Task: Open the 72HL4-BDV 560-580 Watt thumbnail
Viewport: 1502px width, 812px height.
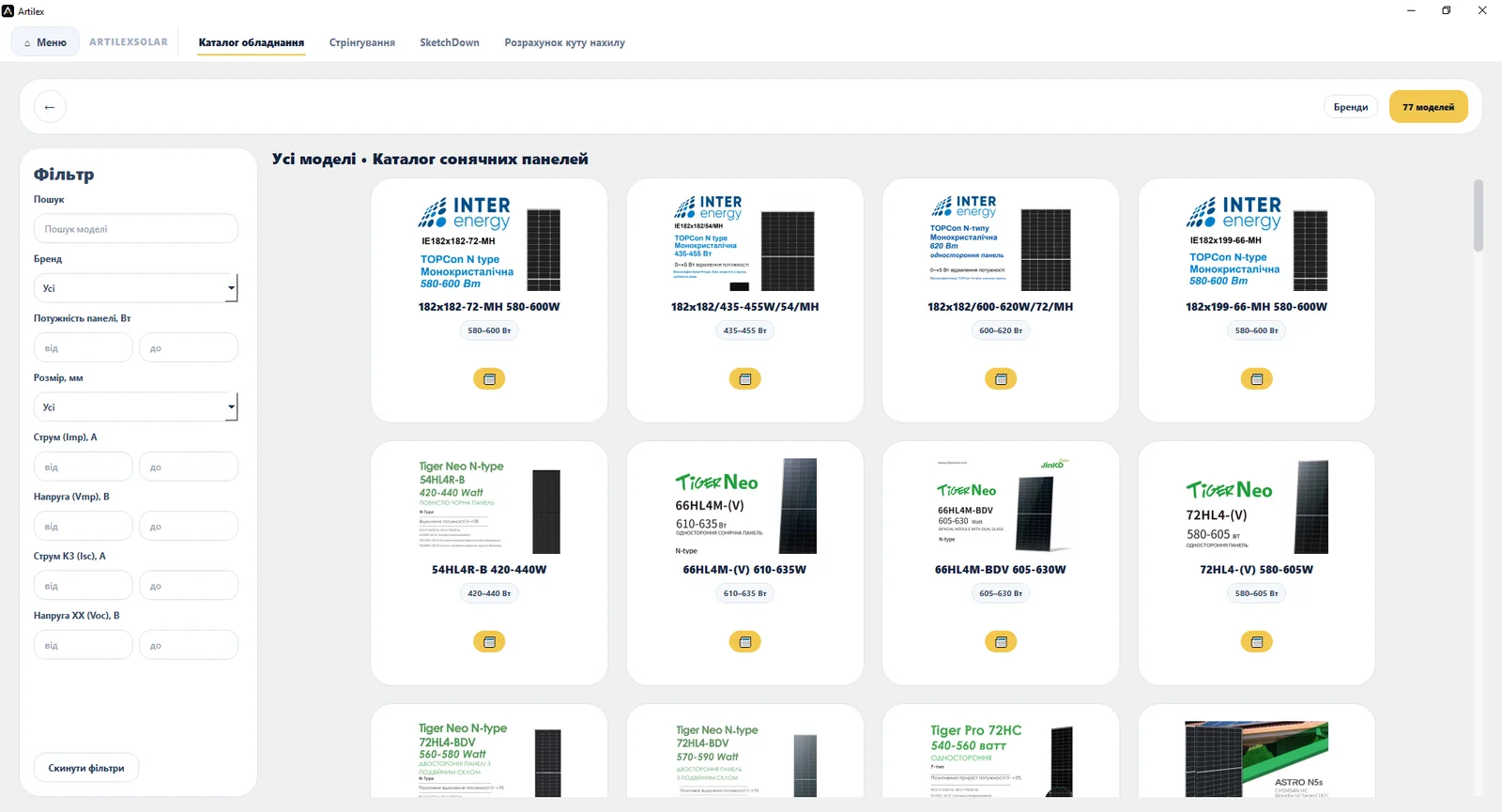Action: coord(489,758)
